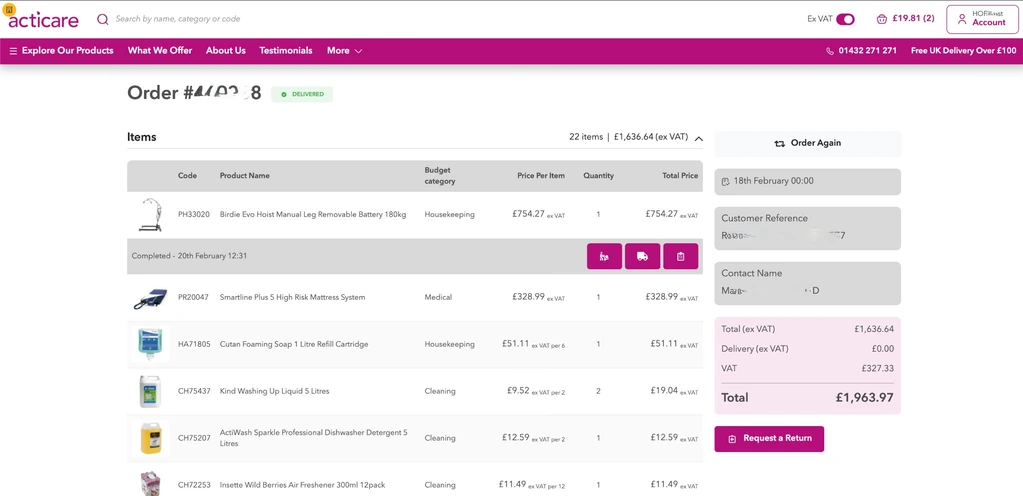The width and height of the screenshot is (1023, 496).
Task: Click the Contact Name box
Action: pyautogui.click(x=808, y=283)
